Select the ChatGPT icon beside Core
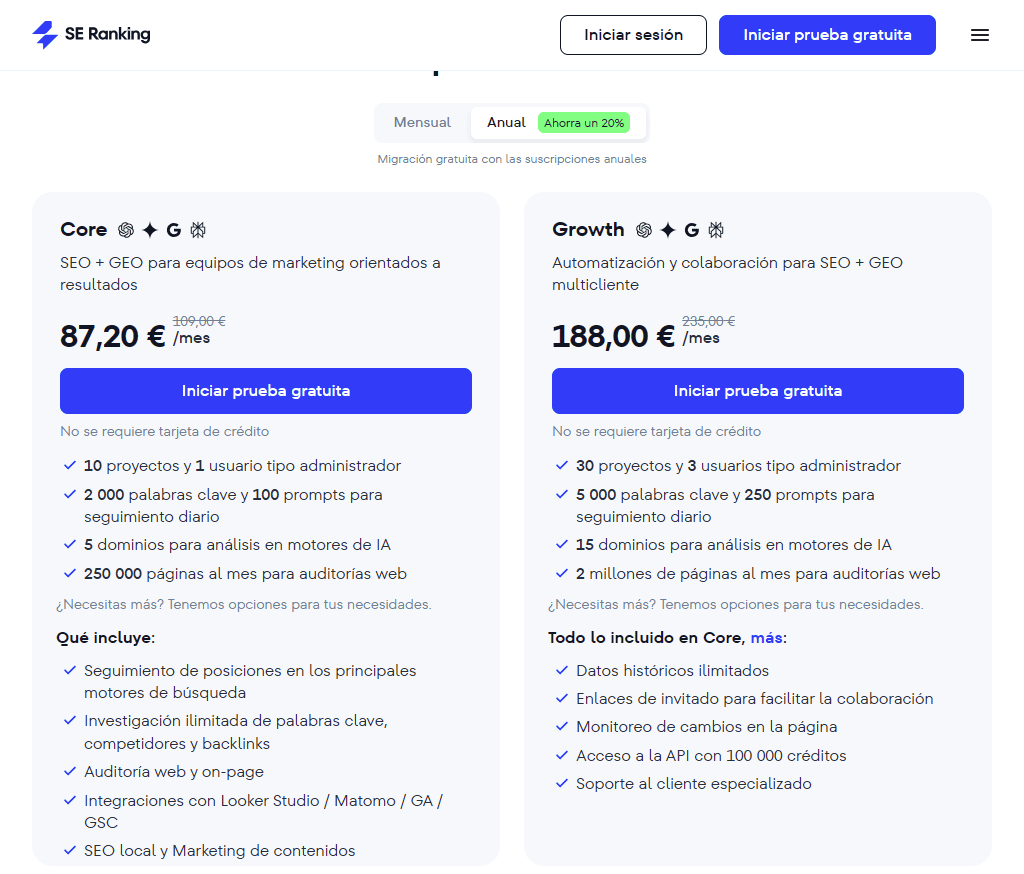 (x=126, y=230)
